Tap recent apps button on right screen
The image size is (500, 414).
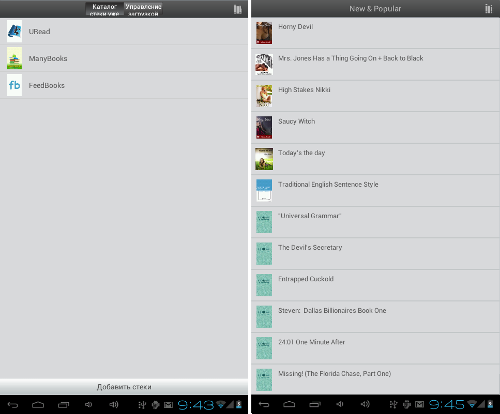click(314, 405)
